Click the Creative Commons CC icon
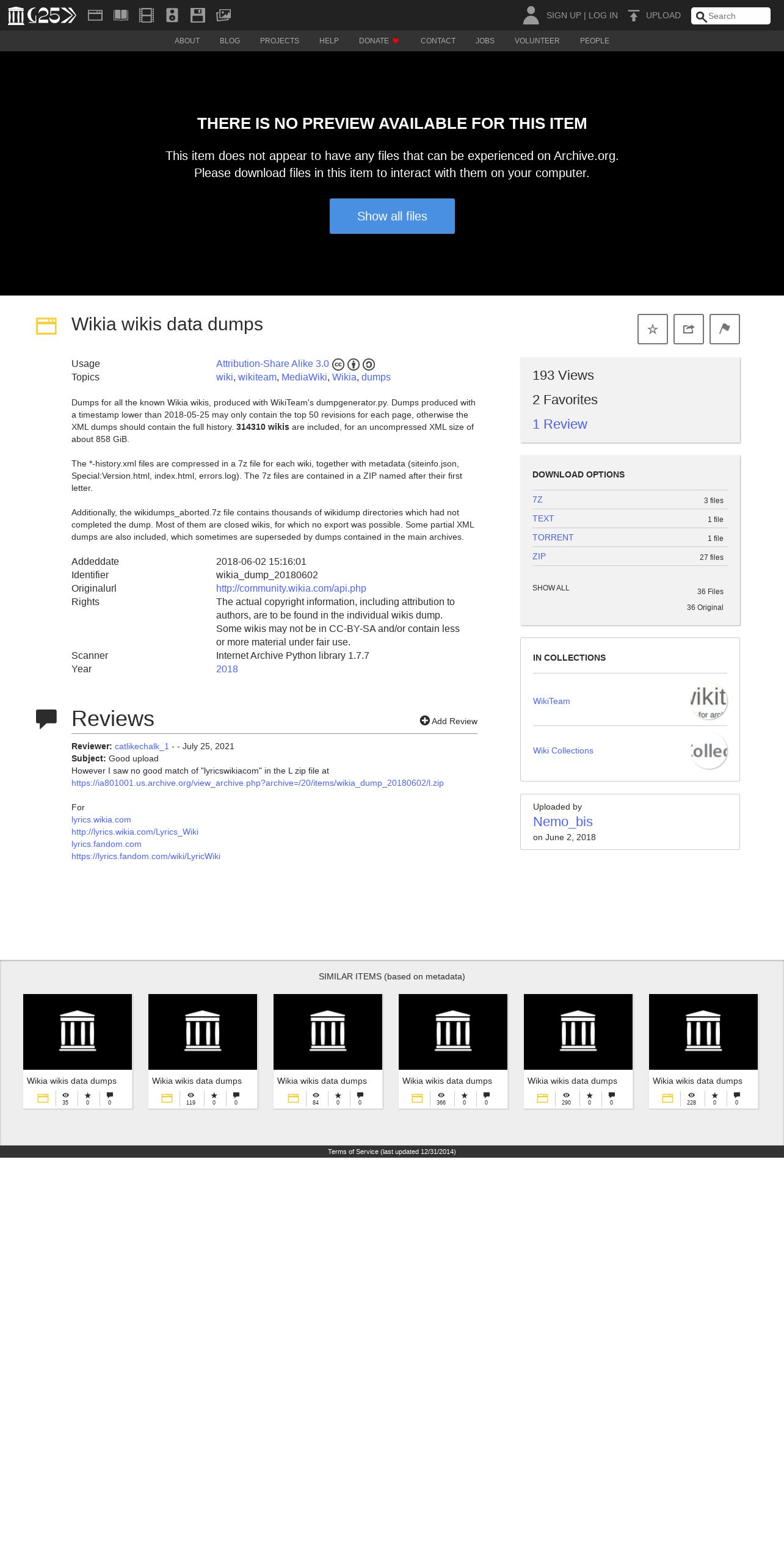The image size is (784, 1568). tap(338, 365)
